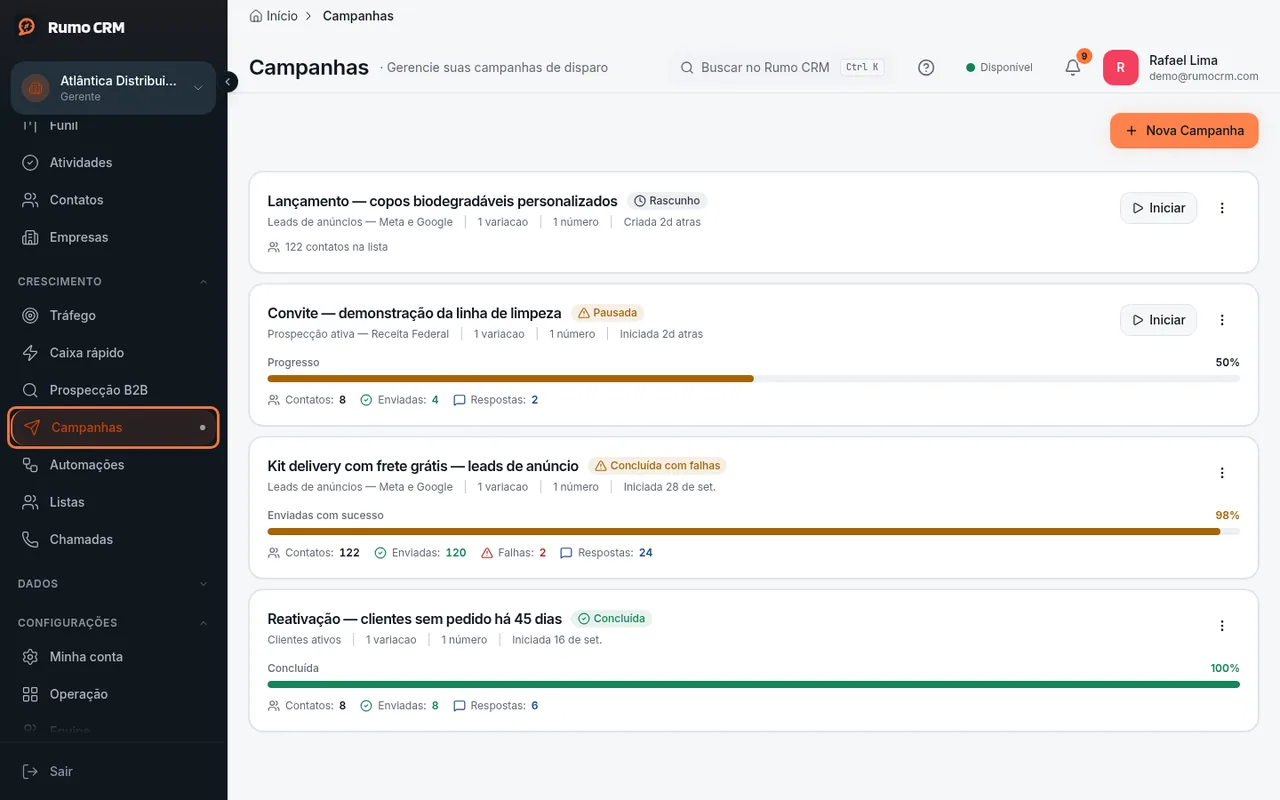The height and width of the screenshot is (800, 1280).
Task: Open the Atlântica Distribui... workspace switcher
Action: [x=113, y=88]
